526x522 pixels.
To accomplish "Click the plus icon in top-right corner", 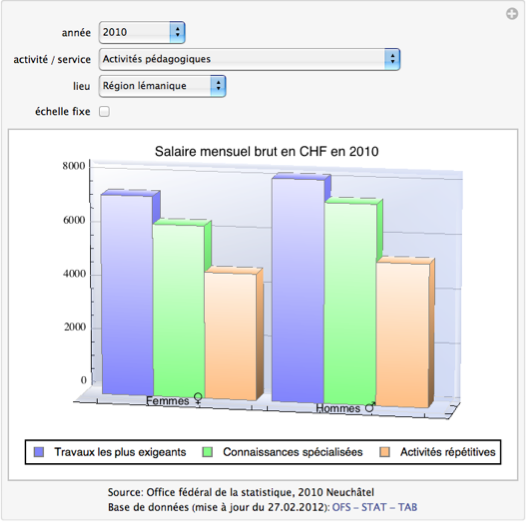I will click(512, 14).
